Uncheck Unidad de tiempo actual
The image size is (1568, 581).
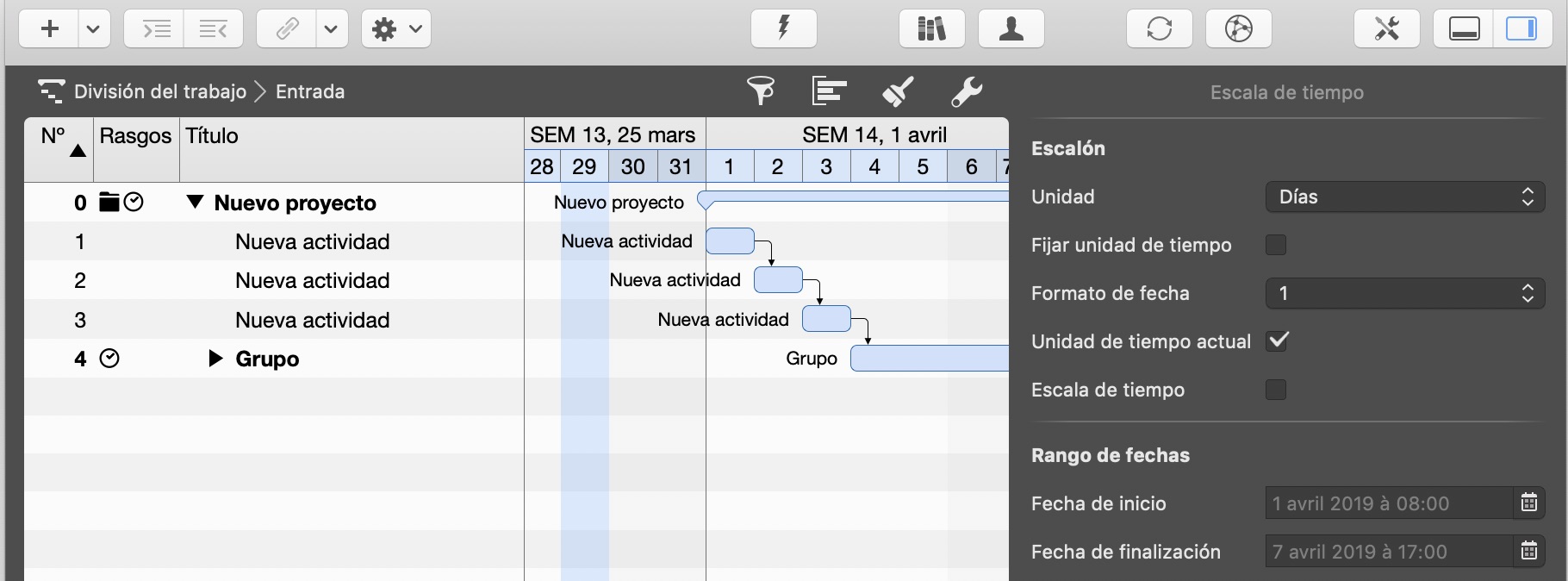click(x=1277, y=341)
